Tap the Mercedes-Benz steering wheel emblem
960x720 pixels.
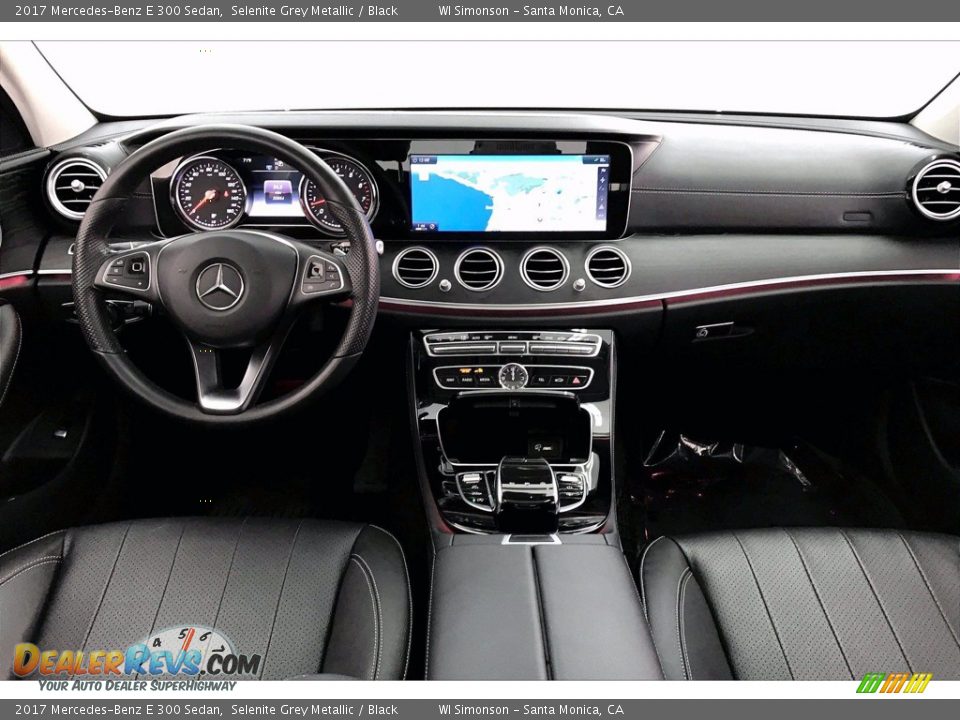[222, 286]
